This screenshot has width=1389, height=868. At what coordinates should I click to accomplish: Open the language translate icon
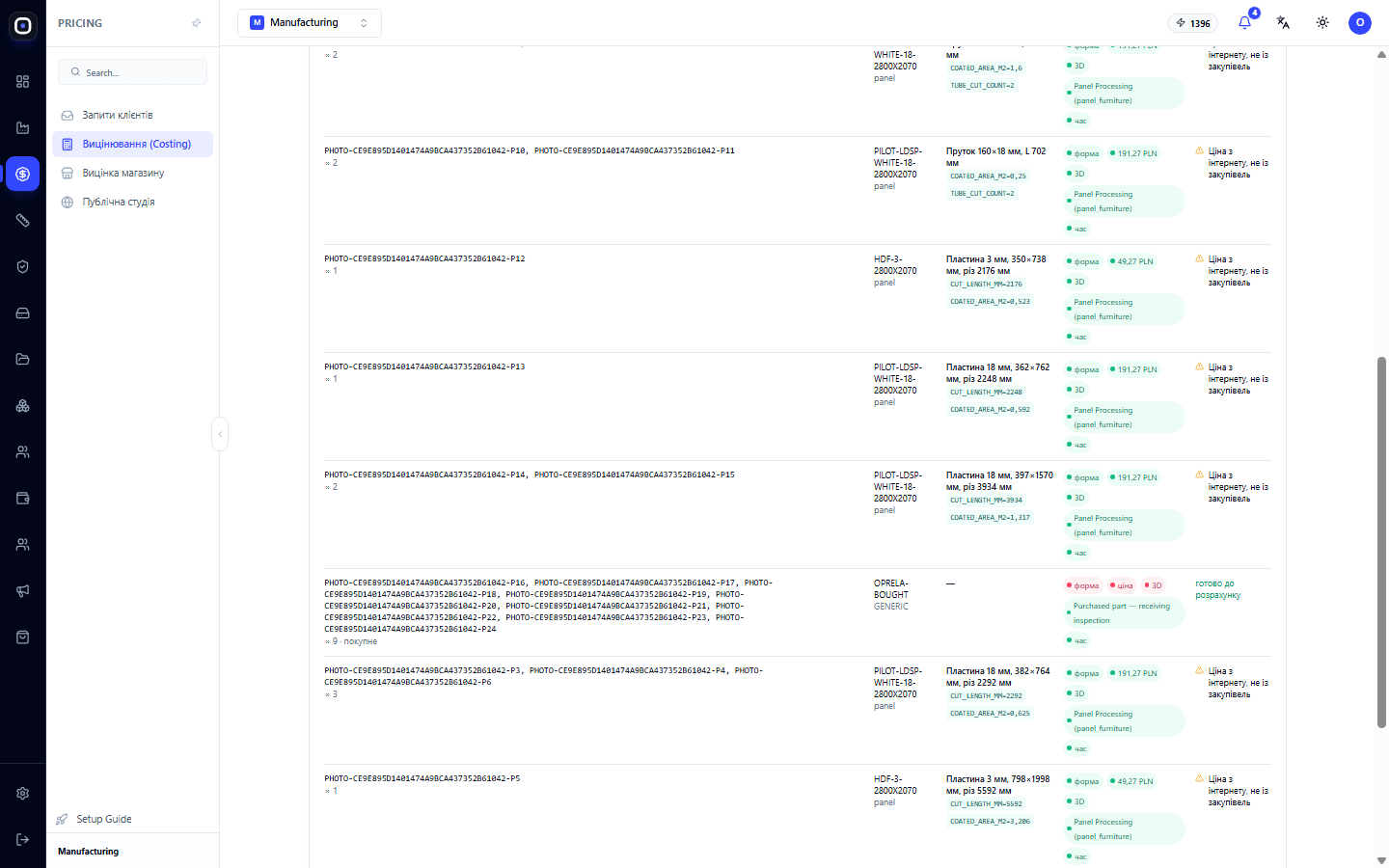(1283, 23)
